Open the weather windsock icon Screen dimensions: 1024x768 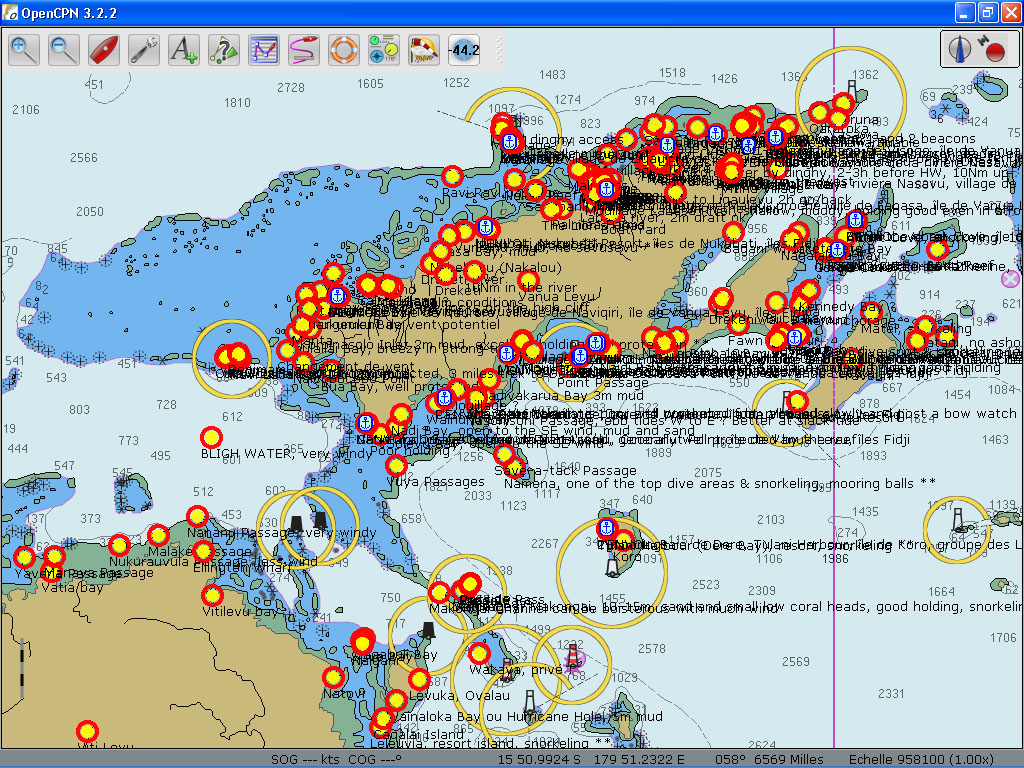coord(424,50)
